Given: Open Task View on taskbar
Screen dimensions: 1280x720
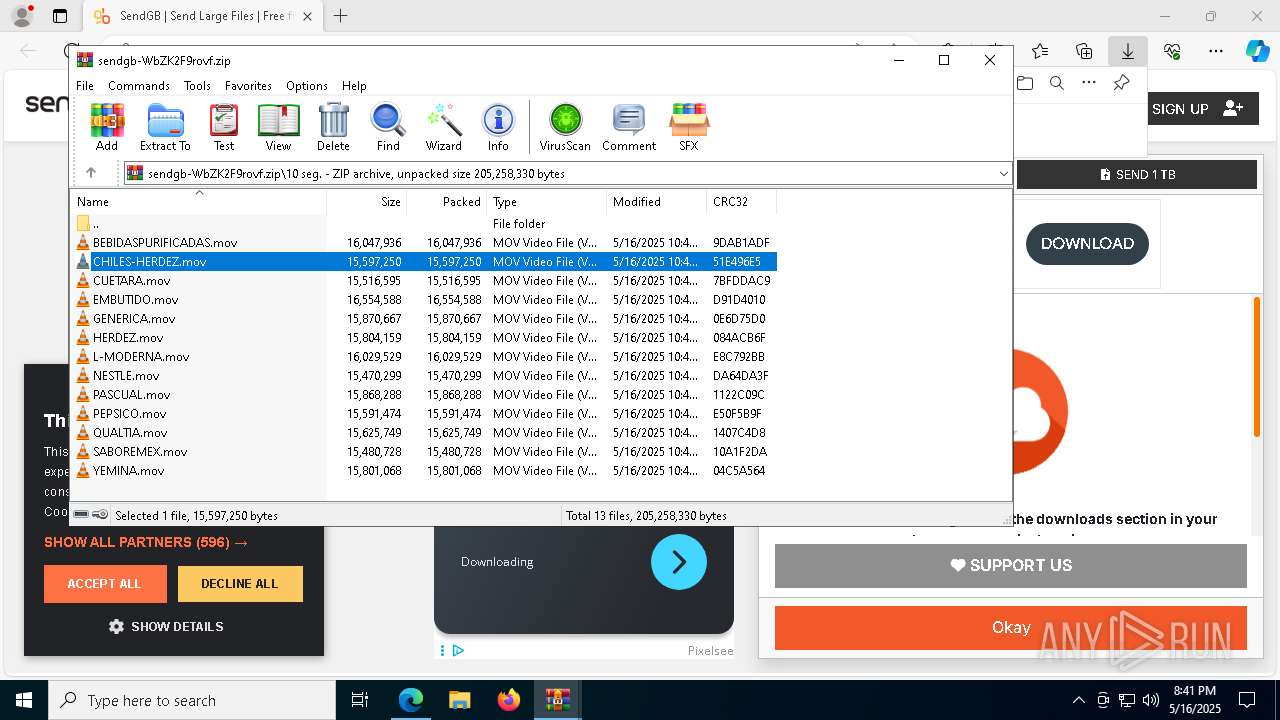Looking at the screenshot, I should tap(360, 700).
